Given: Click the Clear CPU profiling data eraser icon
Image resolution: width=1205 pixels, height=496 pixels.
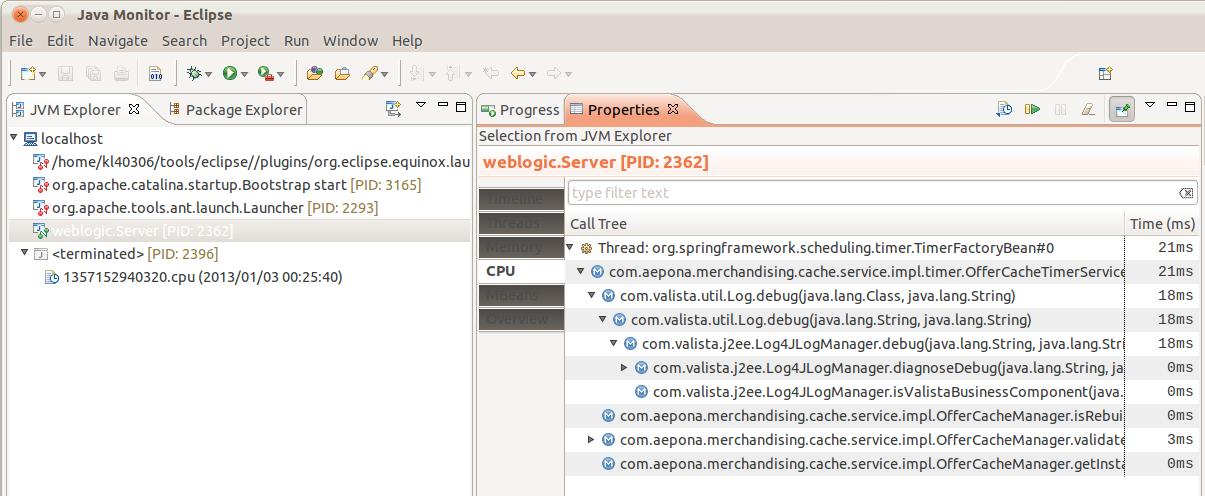Looking at the screenshot, I should coord(1088,109).
